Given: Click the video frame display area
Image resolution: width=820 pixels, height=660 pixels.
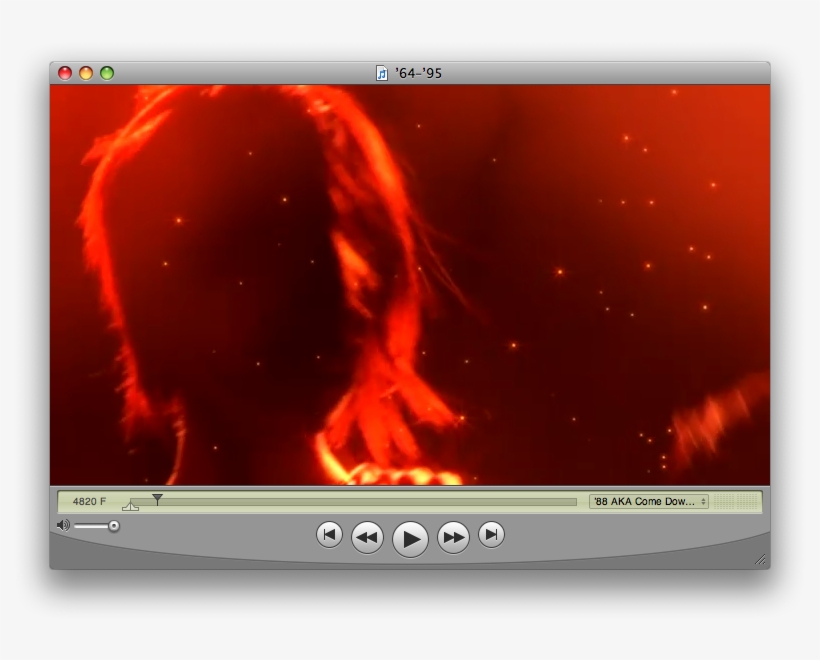Looking at the screenshot, I should tap(410, 285).
